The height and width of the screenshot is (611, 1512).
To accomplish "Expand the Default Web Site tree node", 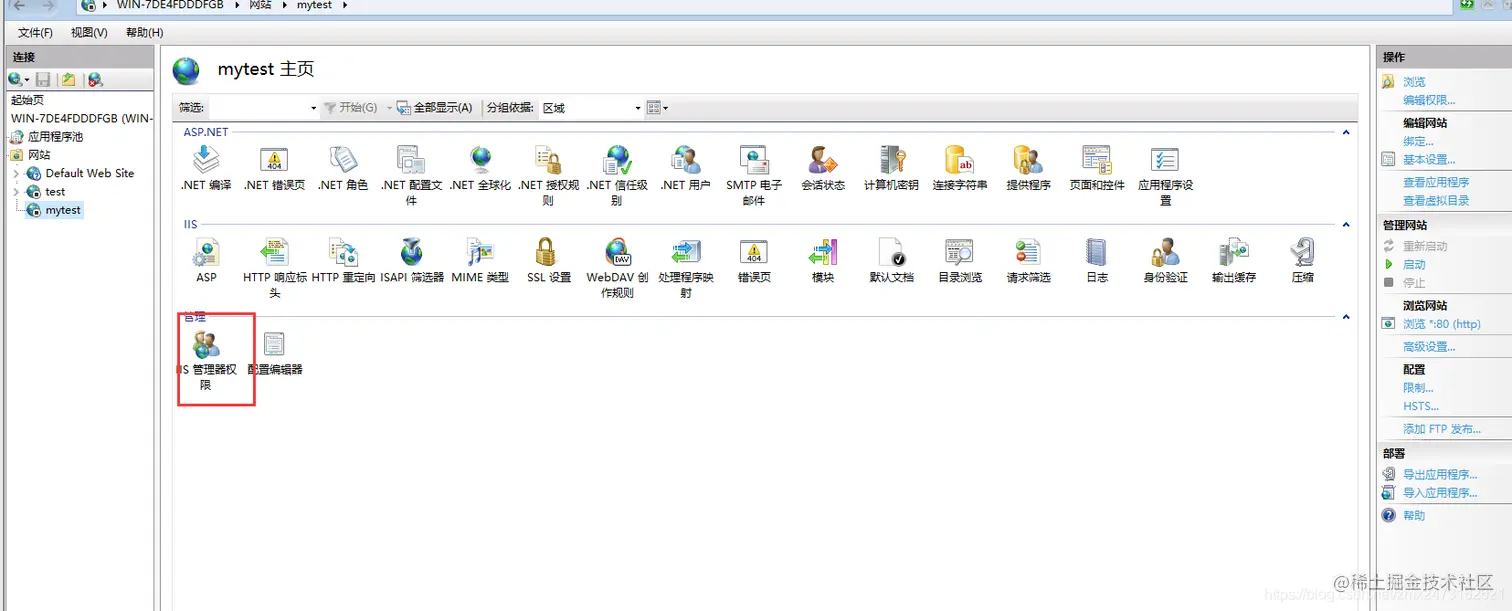I will [x=16, y=174].
